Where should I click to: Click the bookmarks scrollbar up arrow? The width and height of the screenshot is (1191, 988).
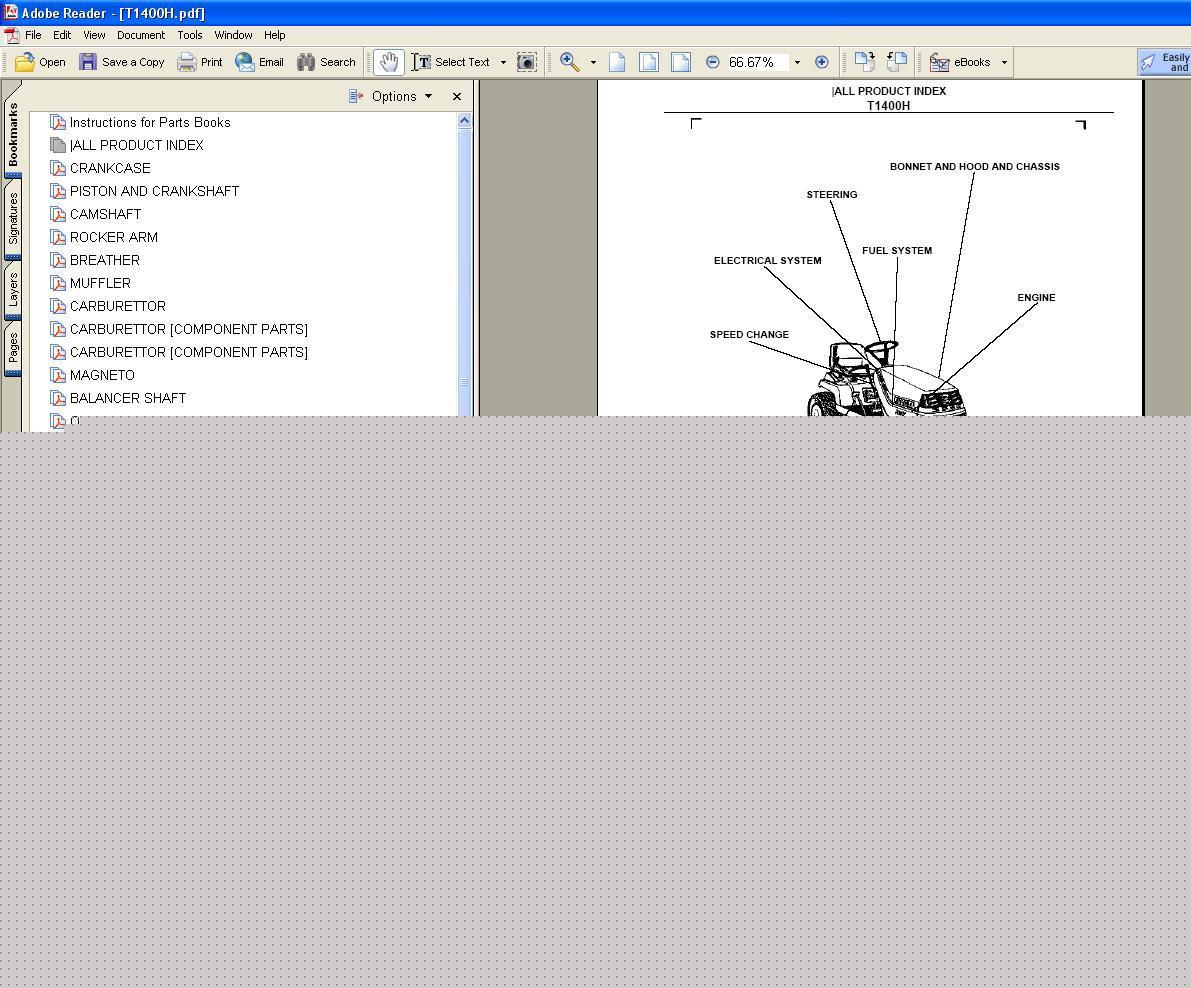(464, 120)
